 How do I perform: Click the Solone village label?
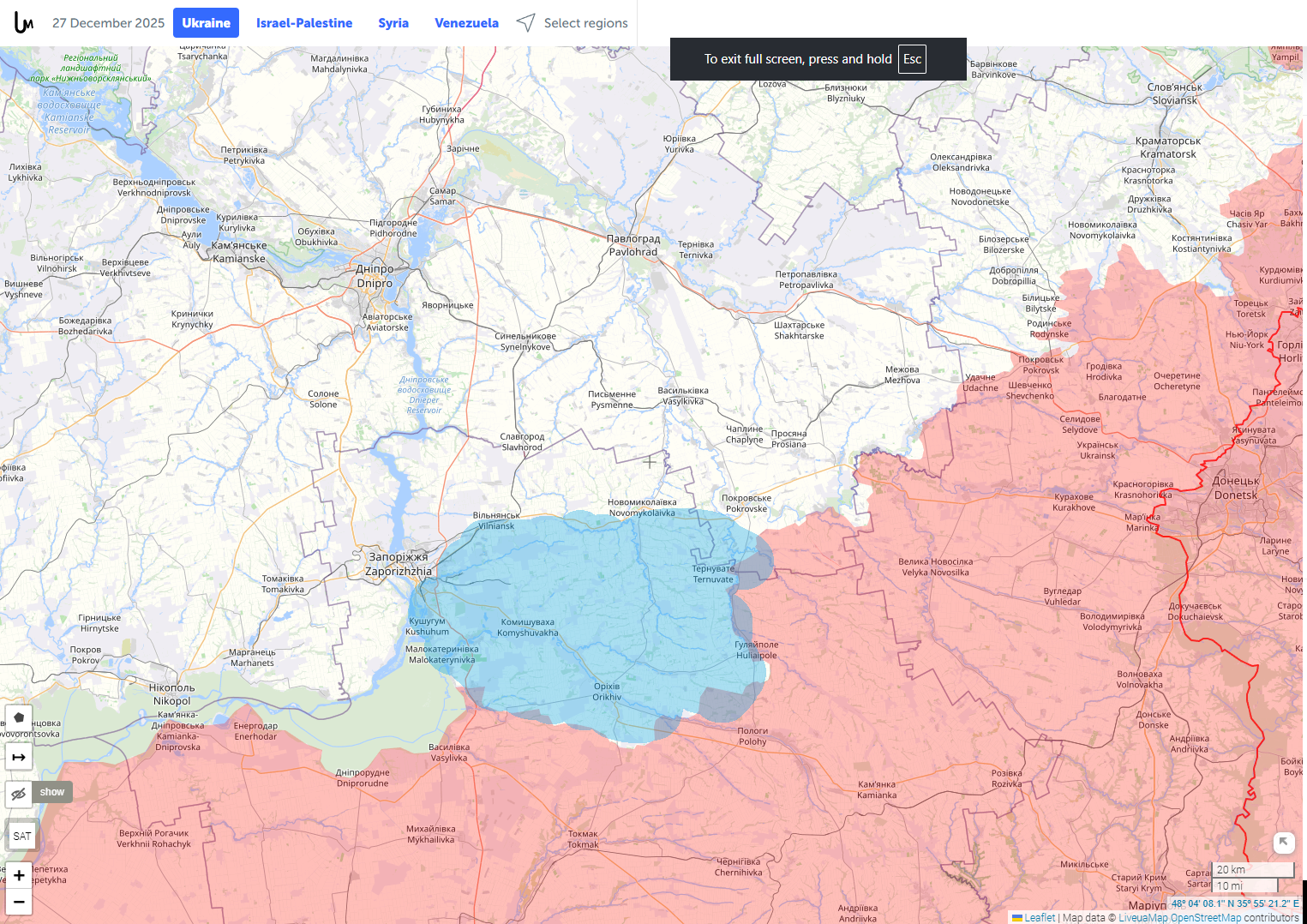tap(323, 399)
